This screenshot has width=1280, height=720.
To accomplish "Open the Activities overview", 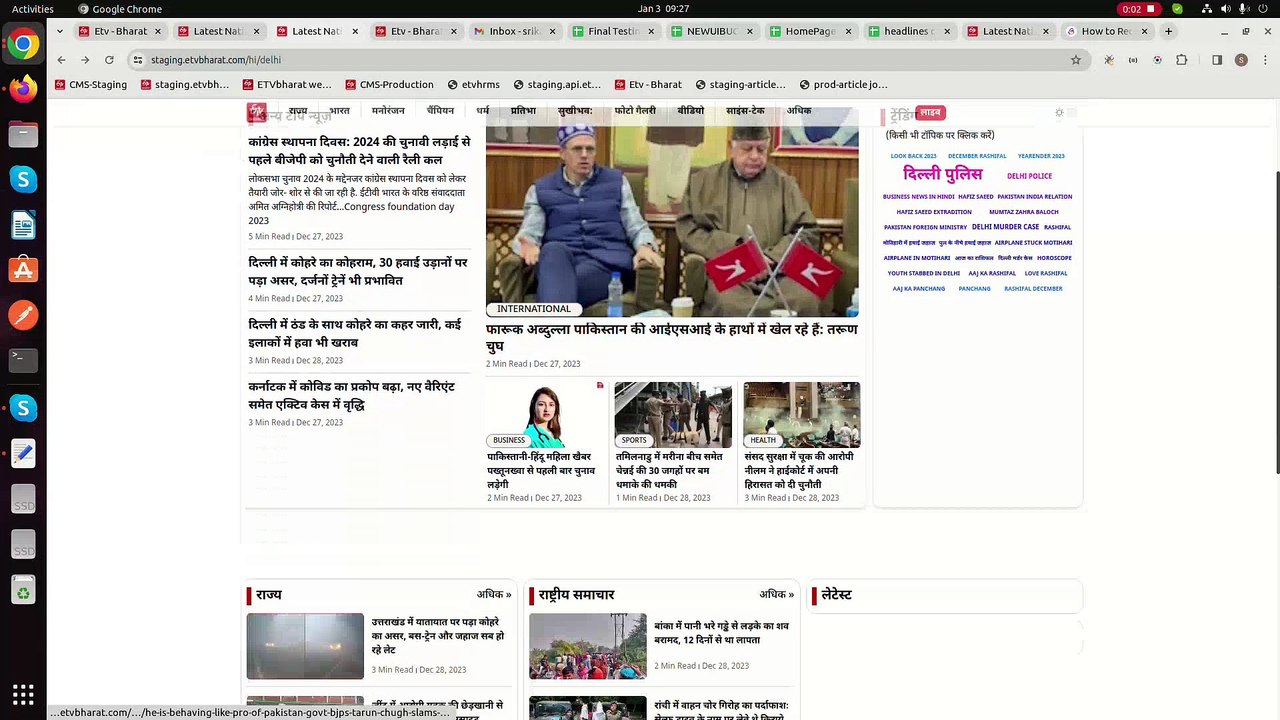I will tap(33, 9).
